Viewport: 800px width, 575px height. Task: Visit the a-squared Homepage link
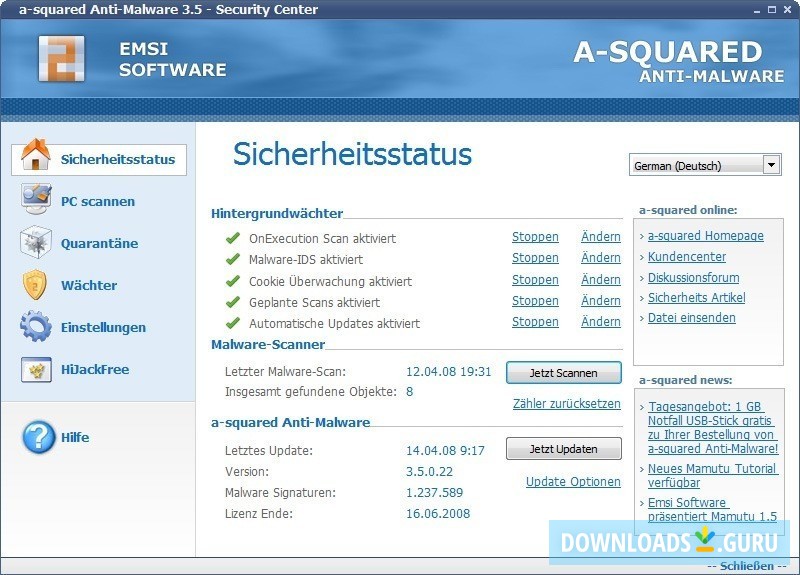pyautogui.click(x=706, y=236)
